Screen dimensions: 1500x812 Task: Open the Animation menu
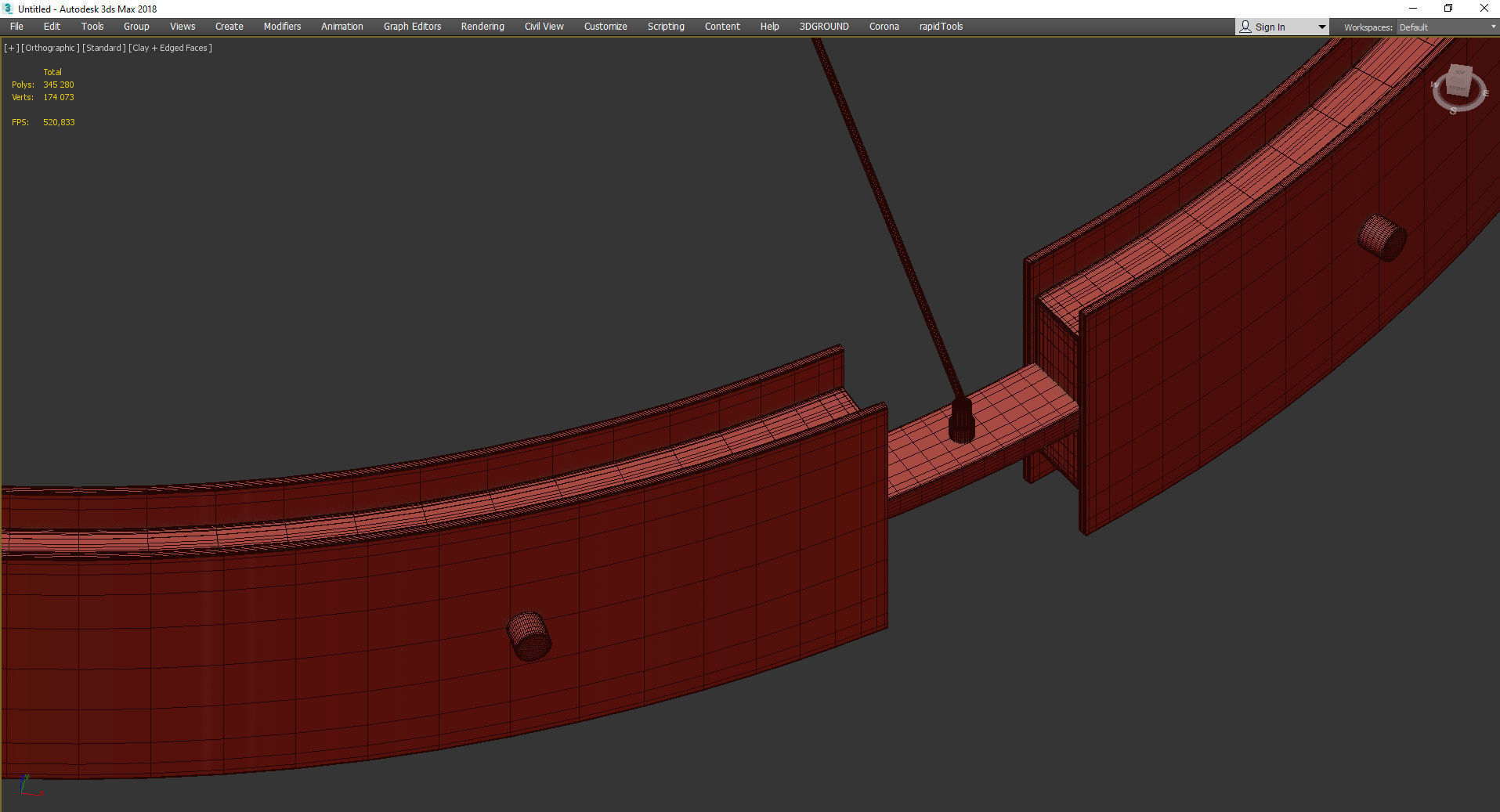(342, 27)
